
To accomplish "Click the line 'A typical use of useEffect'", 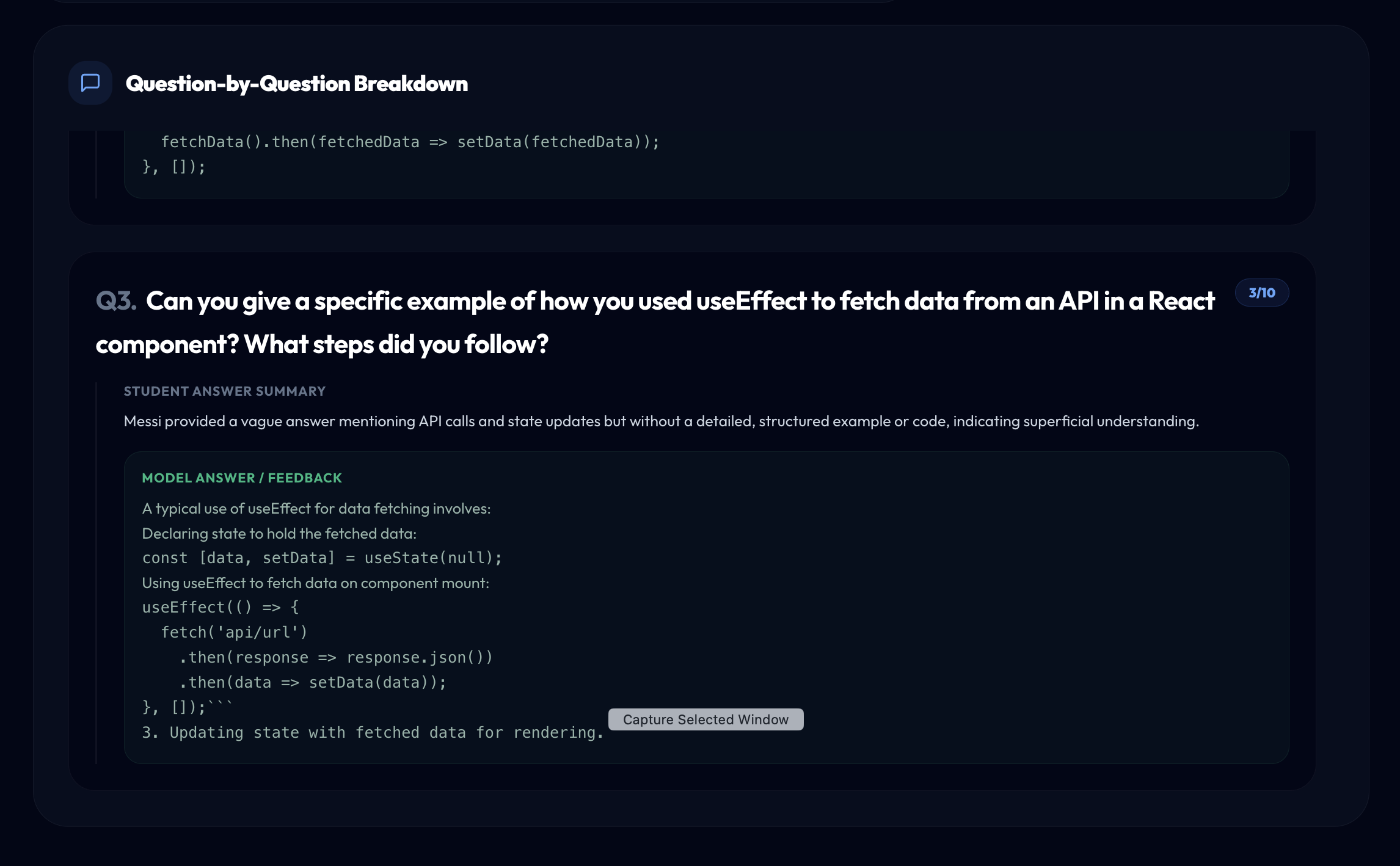I will [x=316, y=509].
